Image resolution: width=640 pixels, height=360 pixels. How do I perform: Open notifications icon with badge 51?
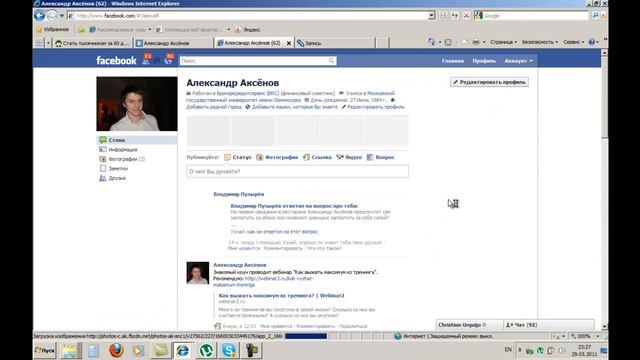pyautogui.click(x=169, y=60)
